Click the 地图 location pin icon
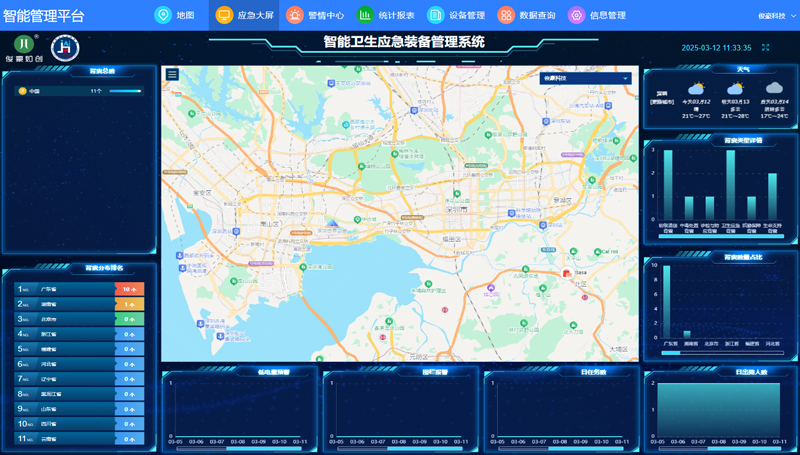Screen dimensions: 800x455 163,15
